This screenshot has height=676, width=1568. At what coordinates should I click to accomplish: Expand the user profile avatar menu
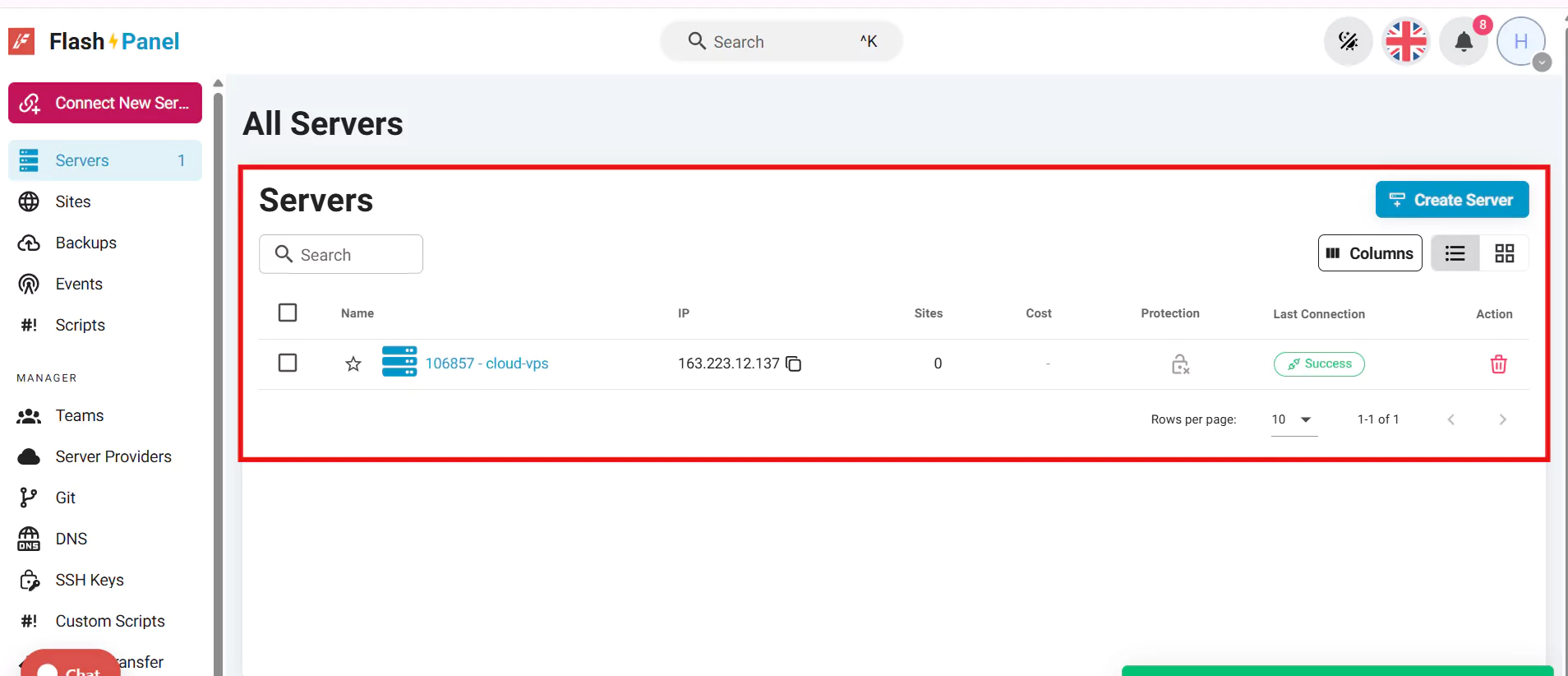1521,41
